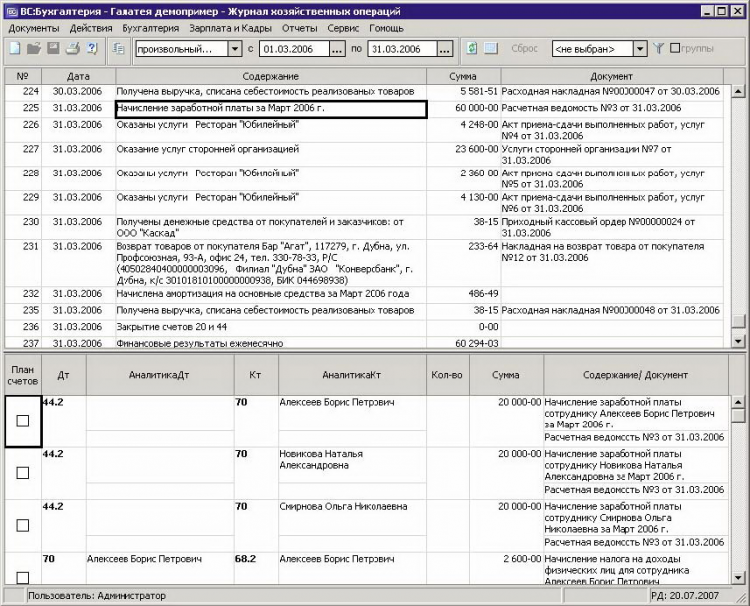
Task: Open help via the question mark icon
Action: pos(92,48)
